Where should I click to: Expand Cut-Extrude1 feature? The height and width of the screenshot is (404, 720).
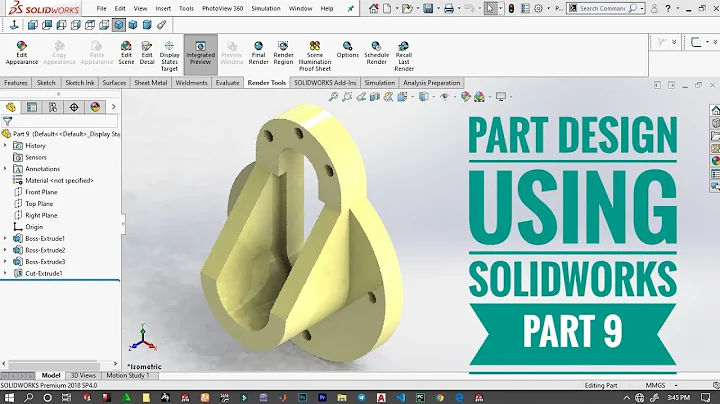click(x=5, y=273)
